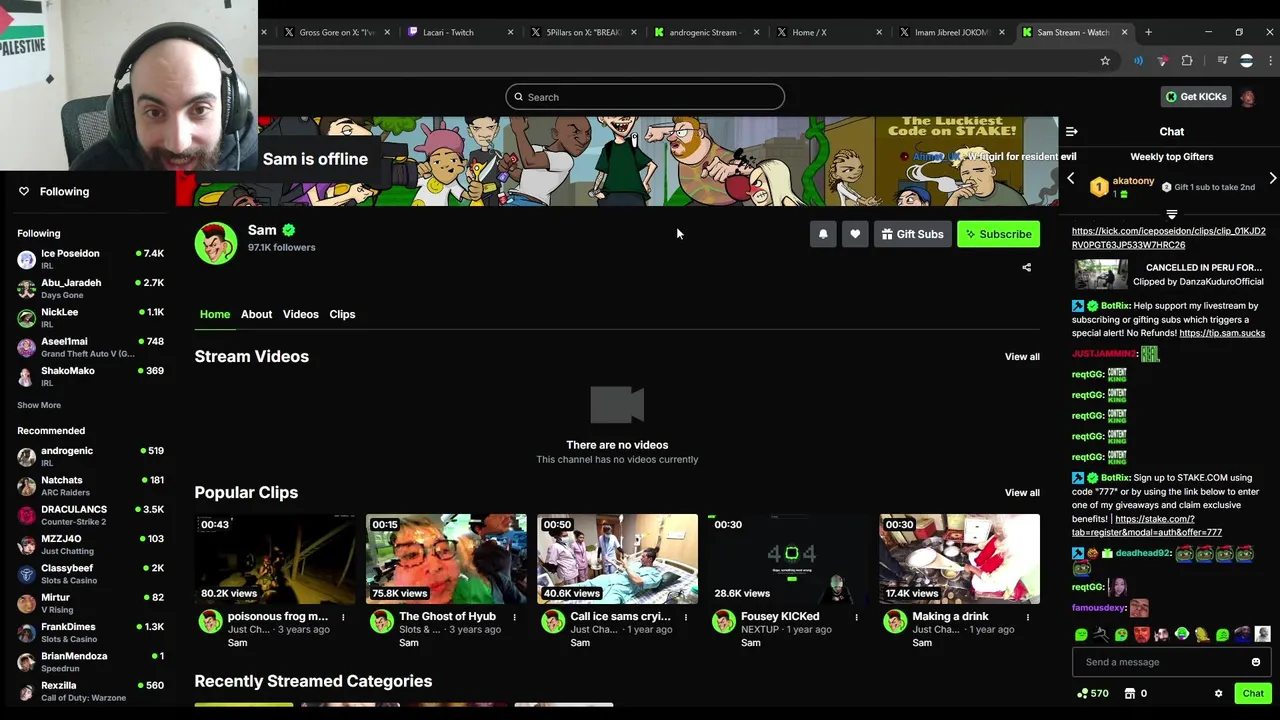Open the About channel tab
This screenshot has width=1280, height=720.
pos(256,314)
